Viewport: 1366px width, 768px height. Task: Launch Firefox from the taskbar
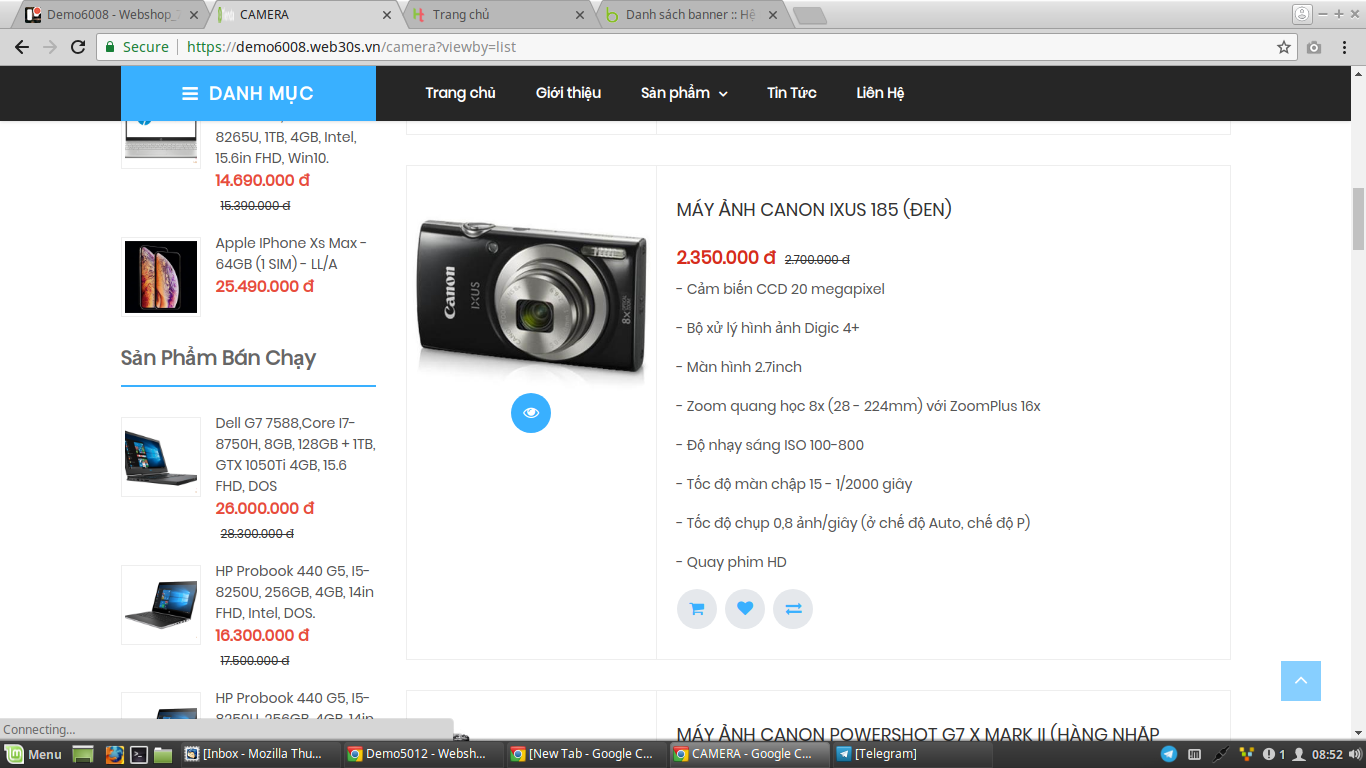(114, 754)
